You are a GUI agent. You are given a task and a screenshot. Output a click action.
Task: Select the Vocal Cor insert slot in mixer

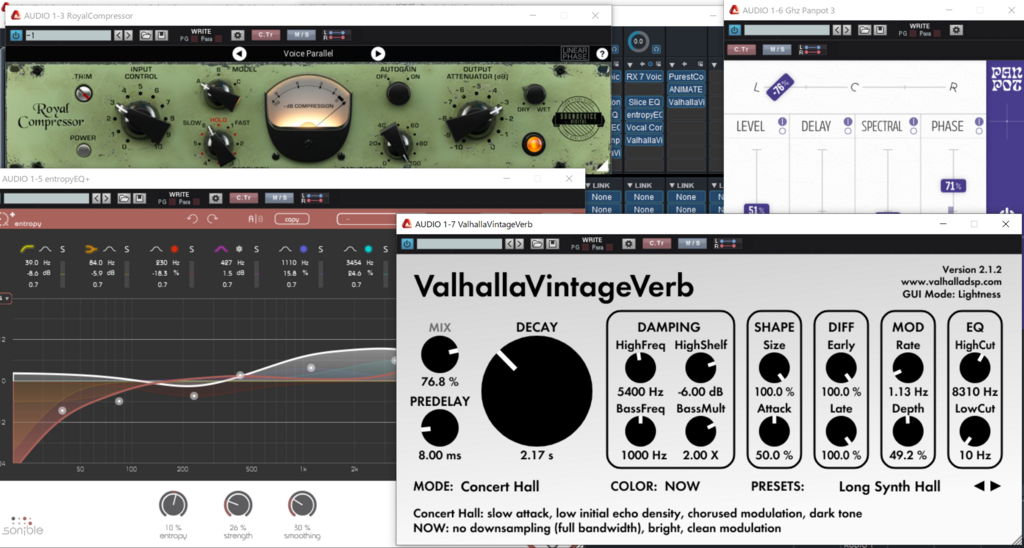(x=644, y=127)
